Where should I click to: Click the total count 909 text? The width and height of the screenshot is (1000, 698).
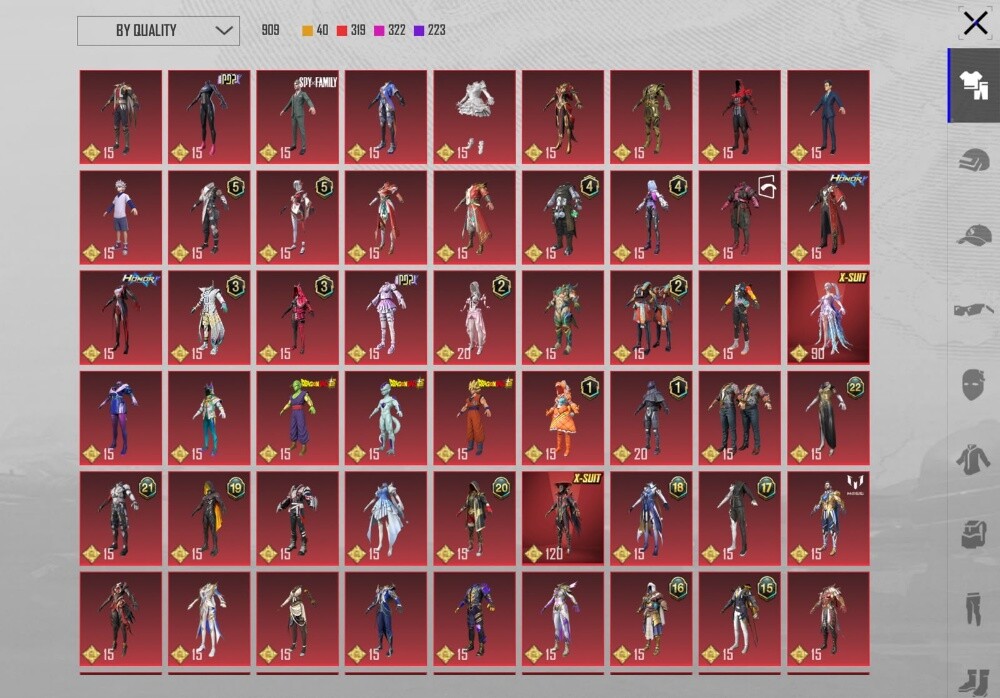[270, 30]
